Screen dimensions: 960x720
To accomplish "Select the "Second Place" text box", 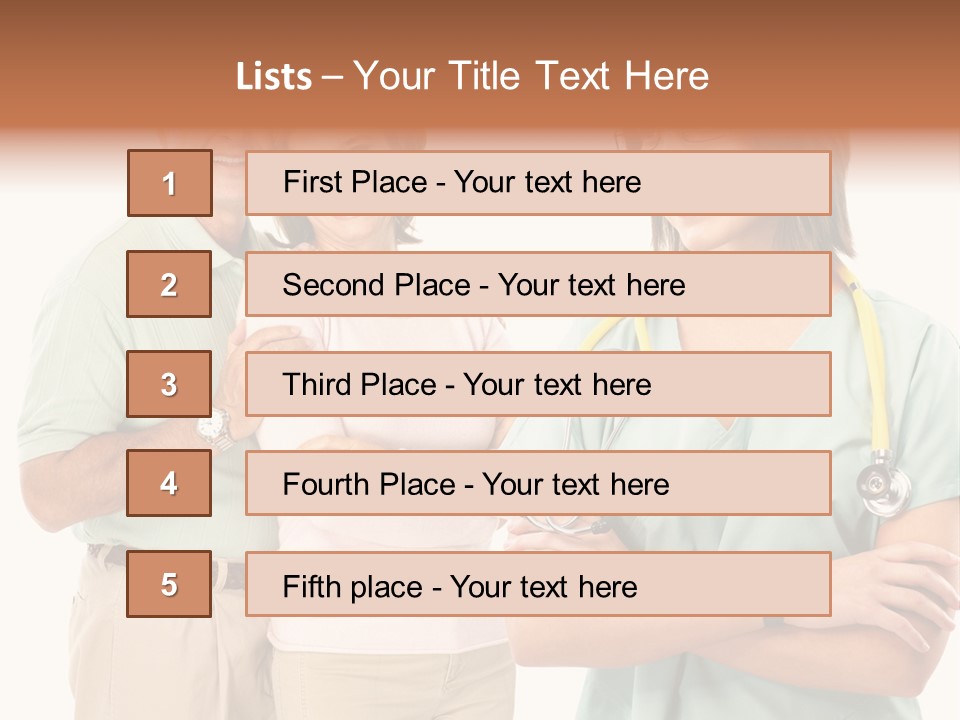I will click(538, 284).
